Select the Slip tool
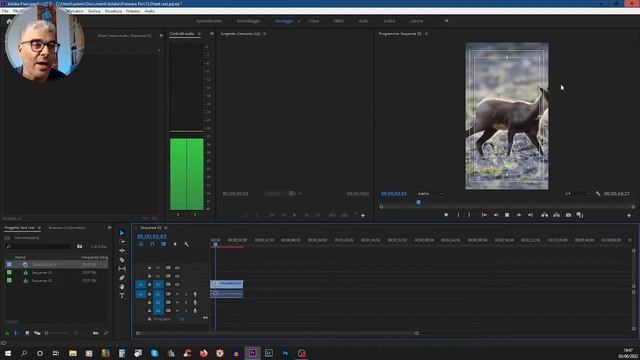Screen dimensions: 640x360 coord(122,269)
